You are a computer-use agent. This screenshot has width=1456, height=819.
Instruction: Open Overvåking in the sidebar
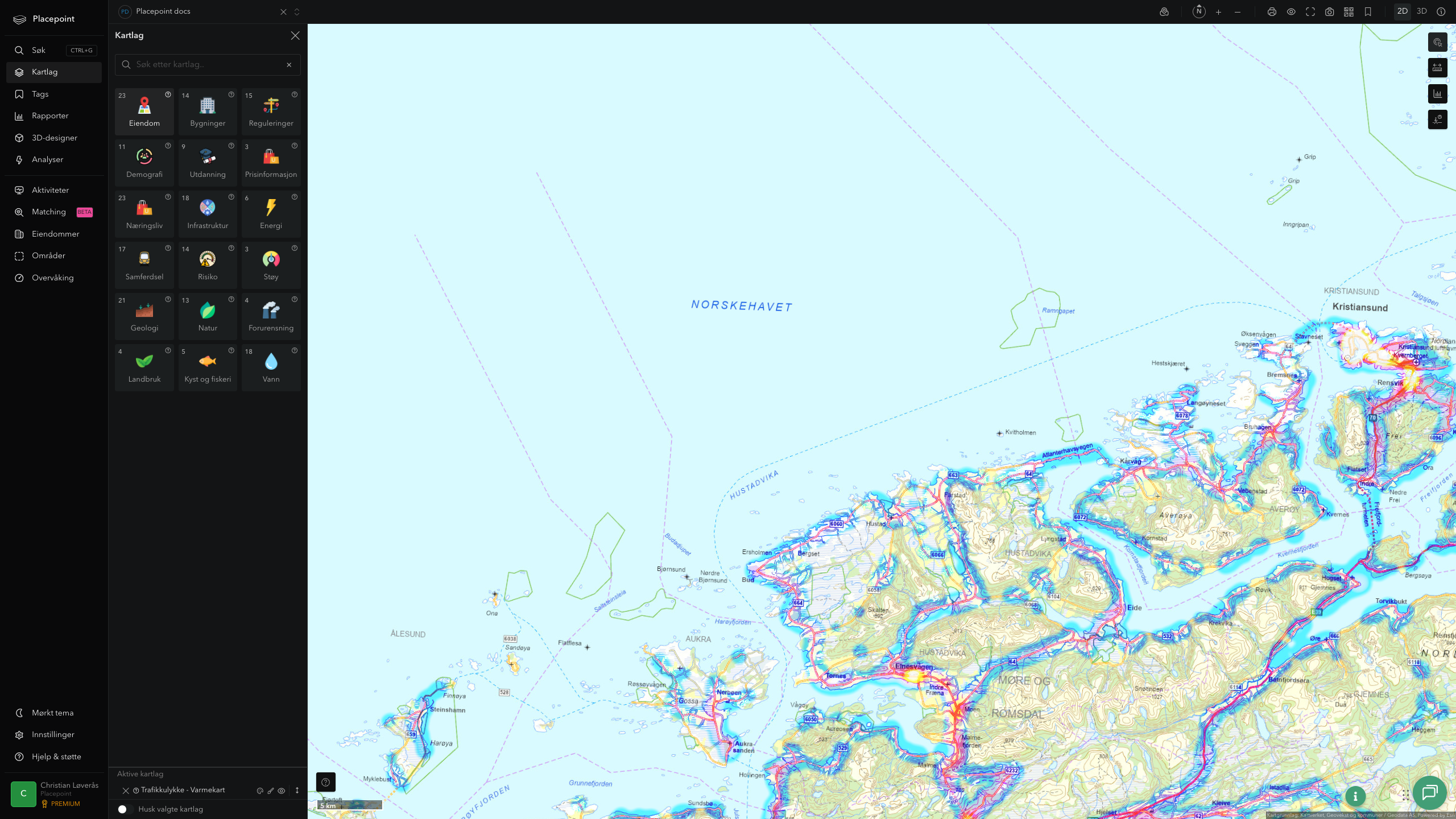click(x=54, y=278)
